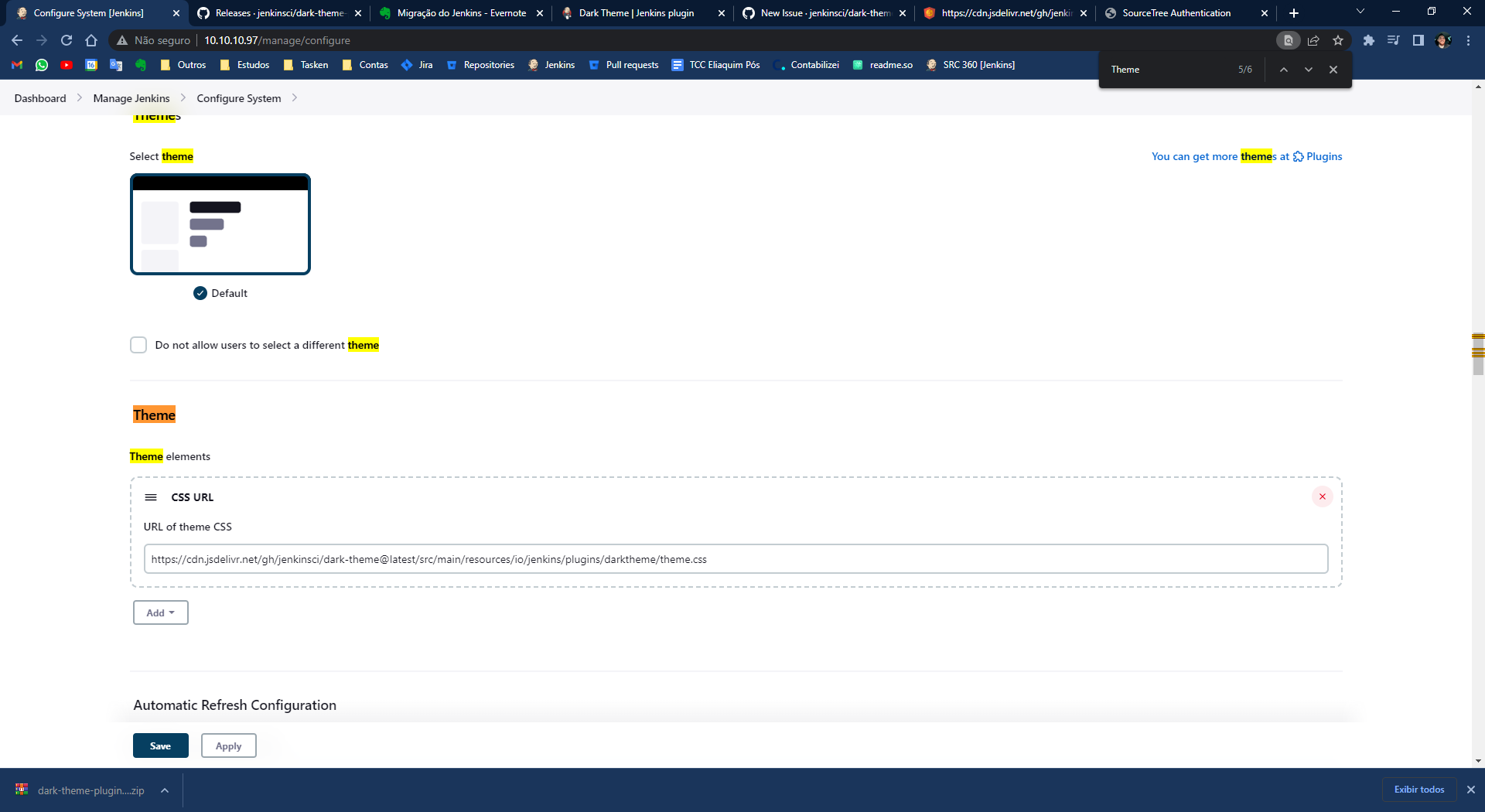Open the Tasken bookmarks folder
The width and height of the screenshot is (1485, 812).
306,65
